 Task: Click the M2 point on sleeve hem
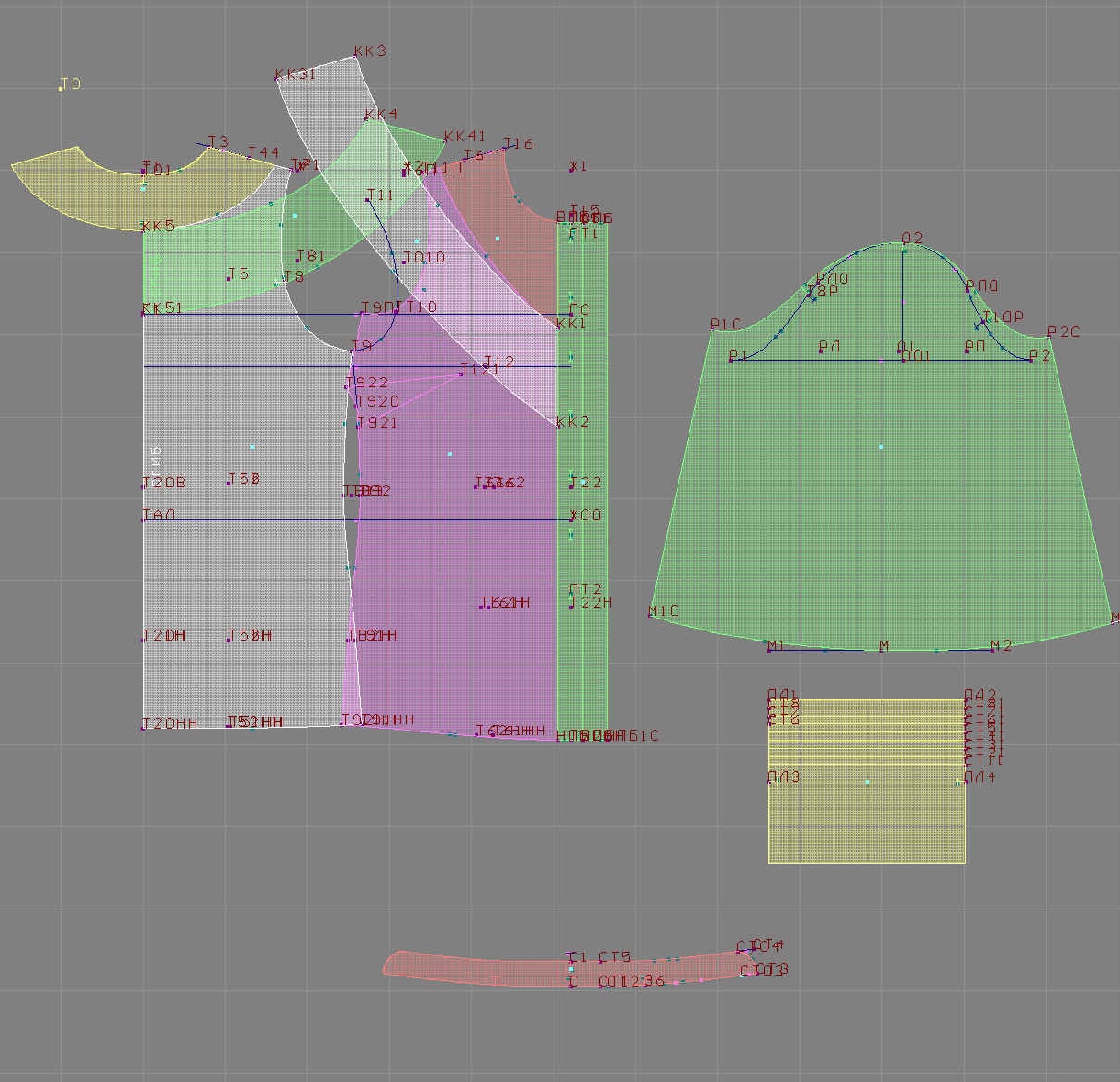pos(992,650)
